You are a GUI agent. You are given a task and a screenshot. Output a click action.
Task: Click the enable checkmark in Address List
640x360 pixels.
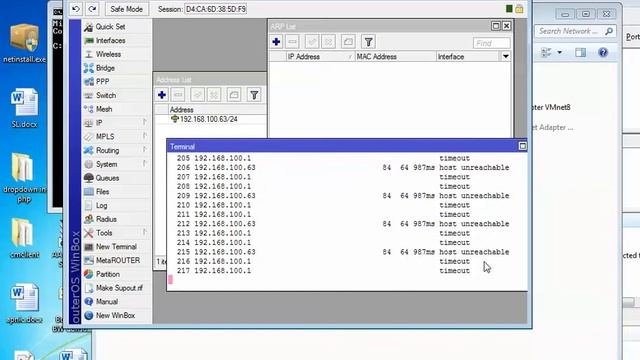[198, 95]
